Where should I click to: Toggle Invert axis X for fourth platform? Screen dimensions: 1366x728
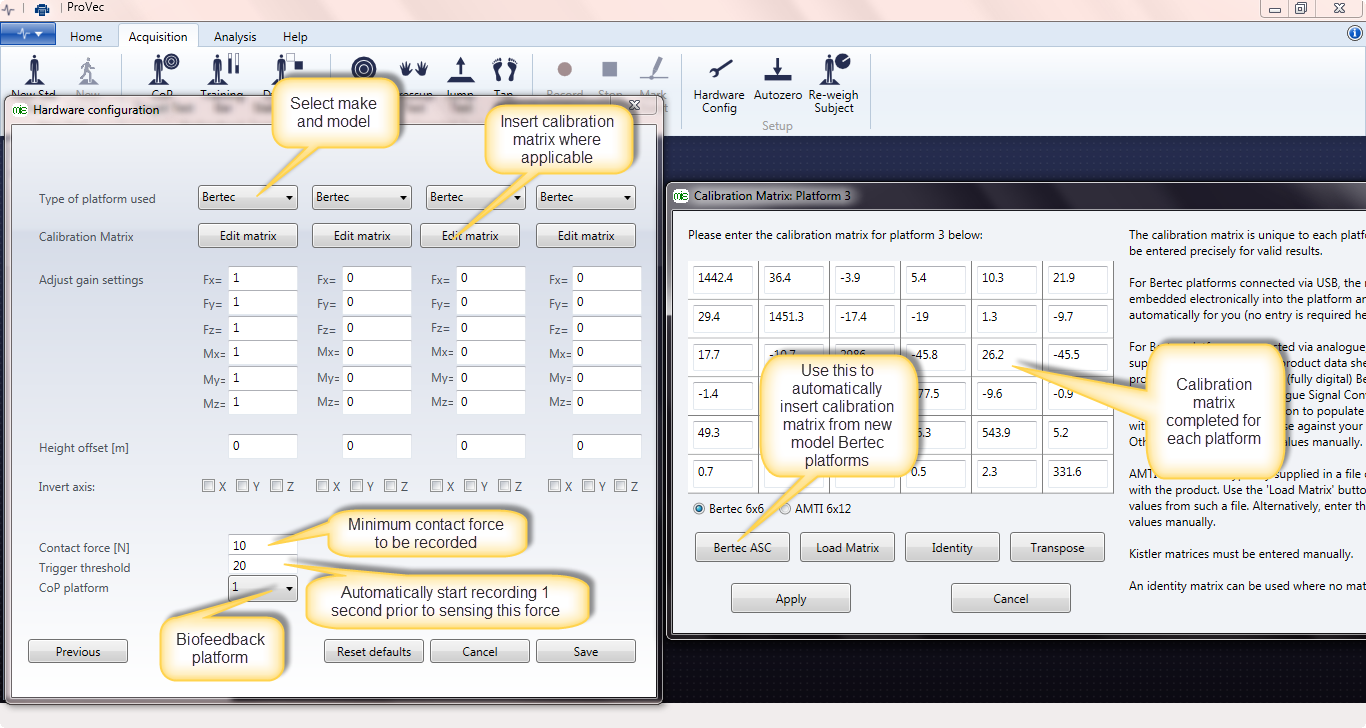[554, 486]
